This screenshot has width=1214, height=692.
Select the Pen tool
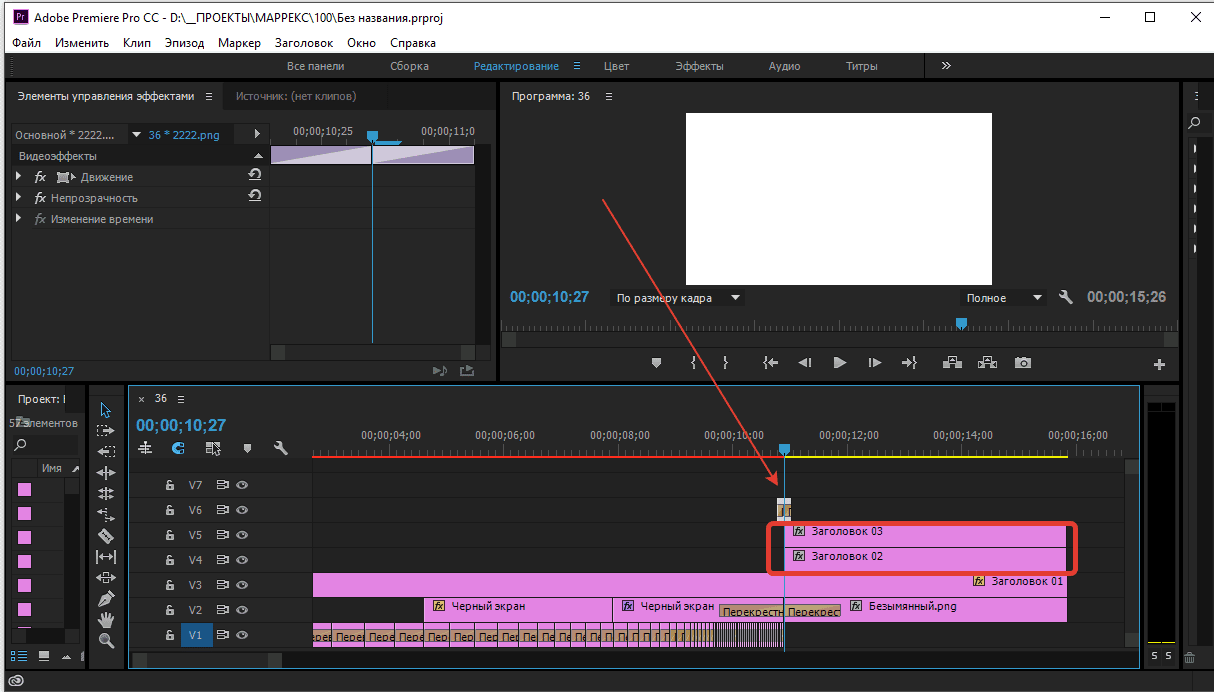(x=106, y=599)
